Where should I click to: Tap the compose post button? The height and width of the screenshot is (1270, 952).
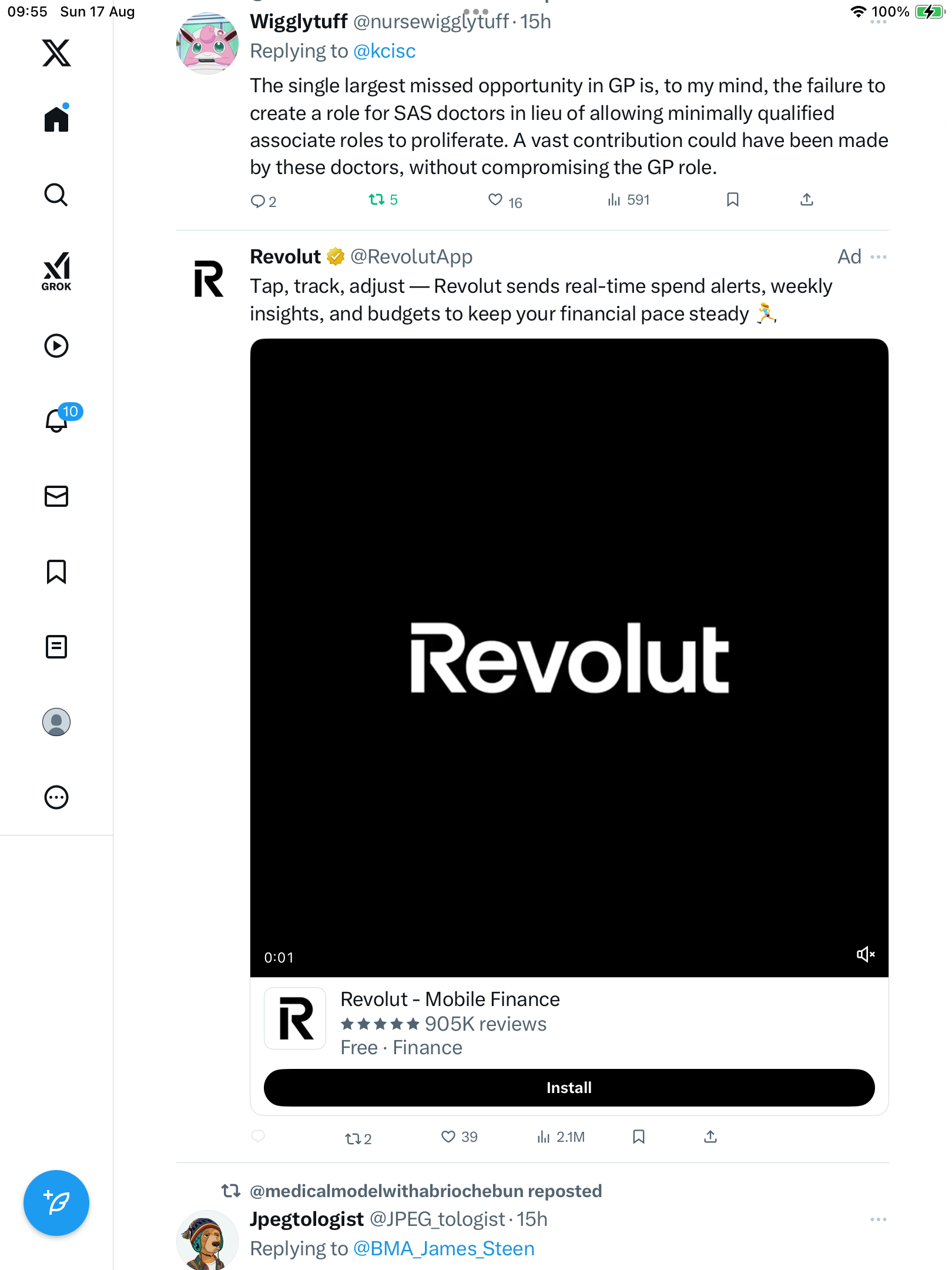pos(56,1203)
